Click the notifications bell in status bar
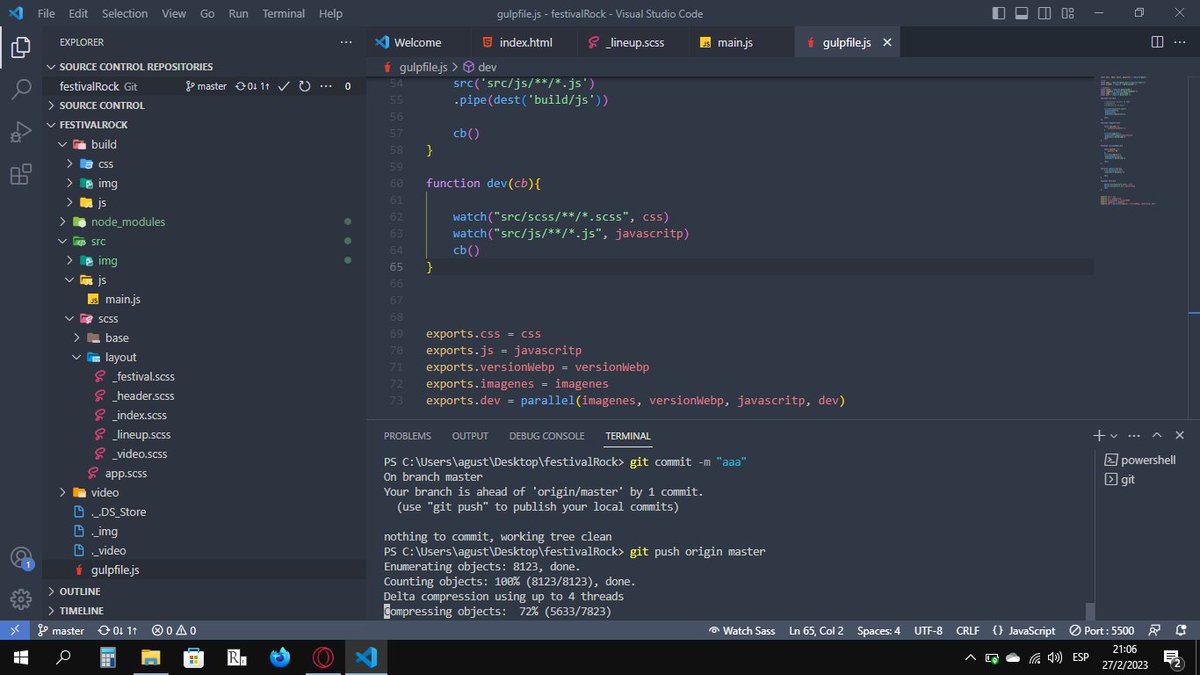 pos(1181,631)
